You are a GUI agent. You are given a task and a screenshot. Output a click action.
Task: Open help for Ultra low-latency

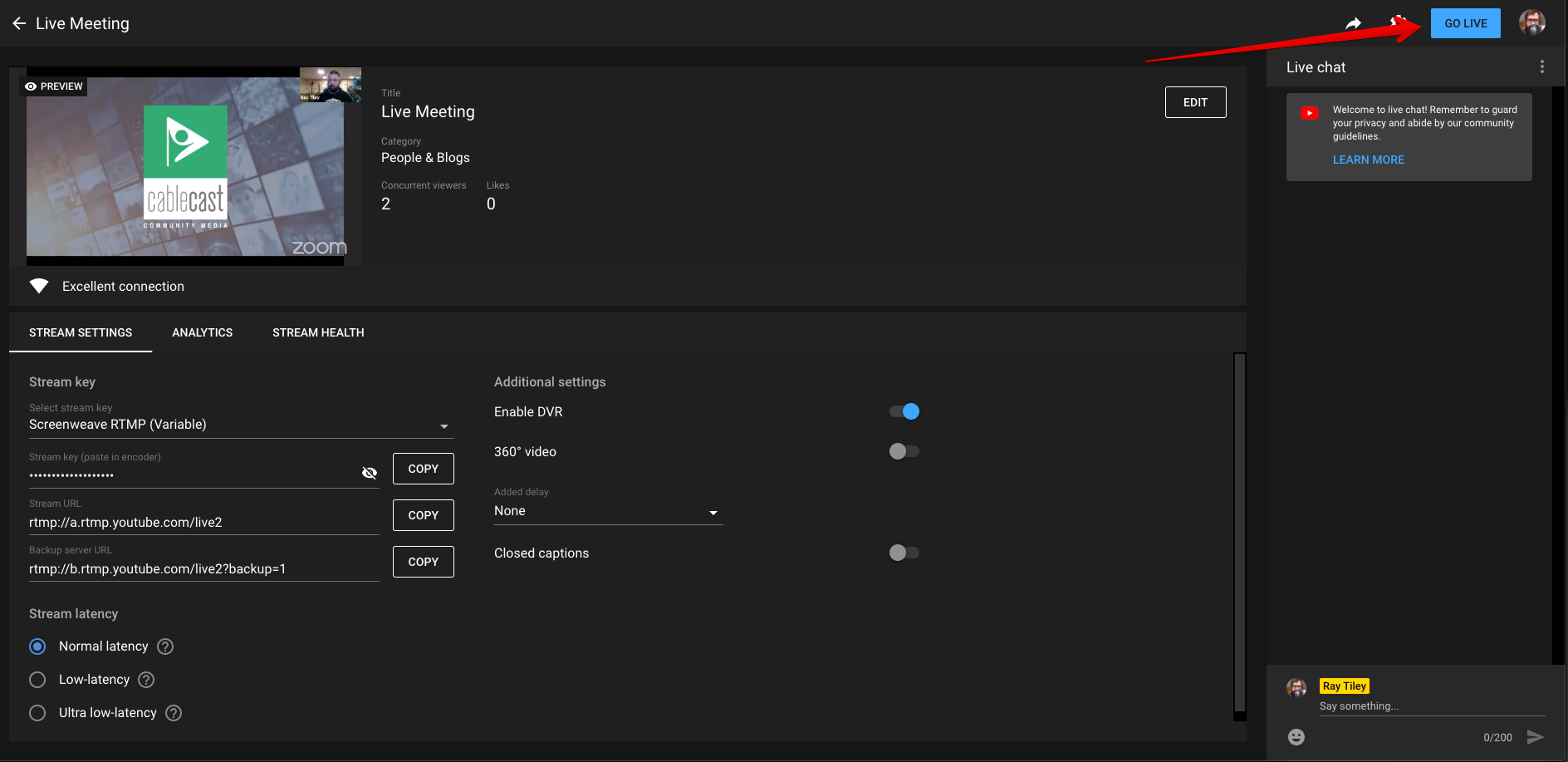click(174, 713)
